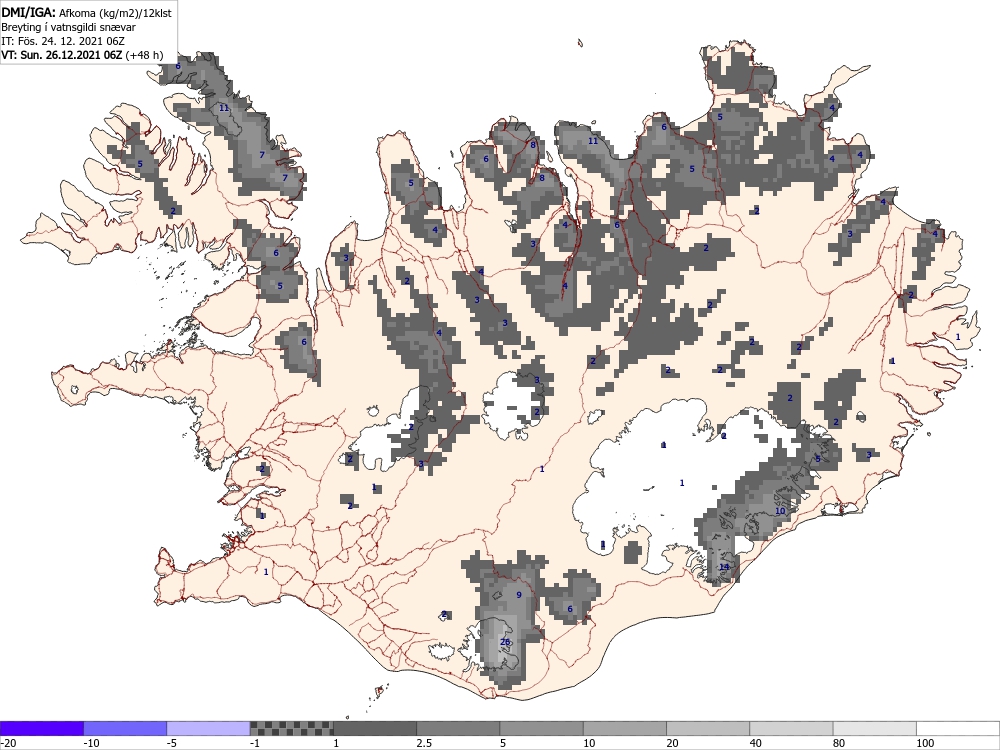Click the map value 9 above the 26 value
This screenshot has width=1000, height=750.
click(519, 595)
